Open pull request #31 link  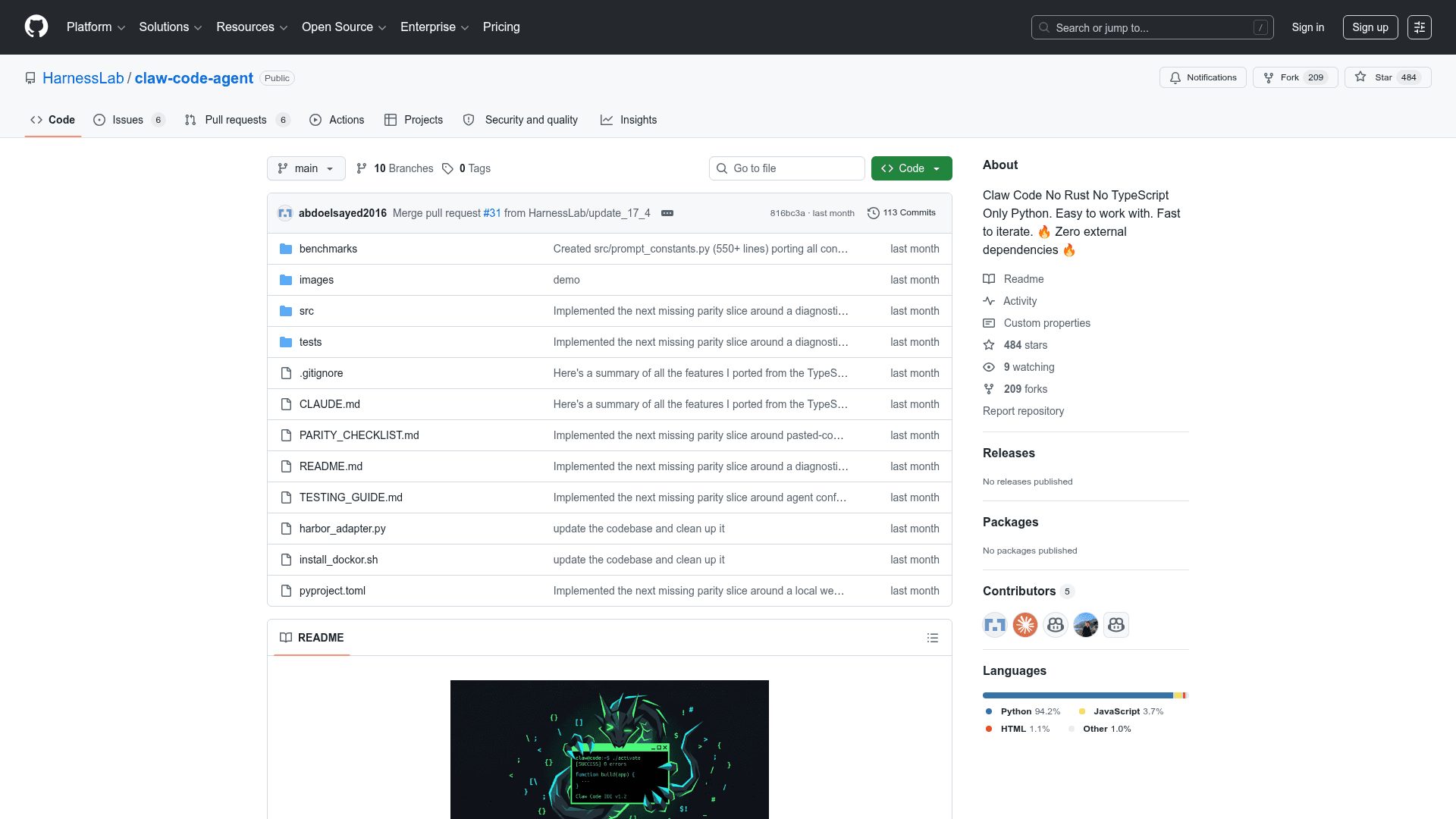[x=492, y=213]
